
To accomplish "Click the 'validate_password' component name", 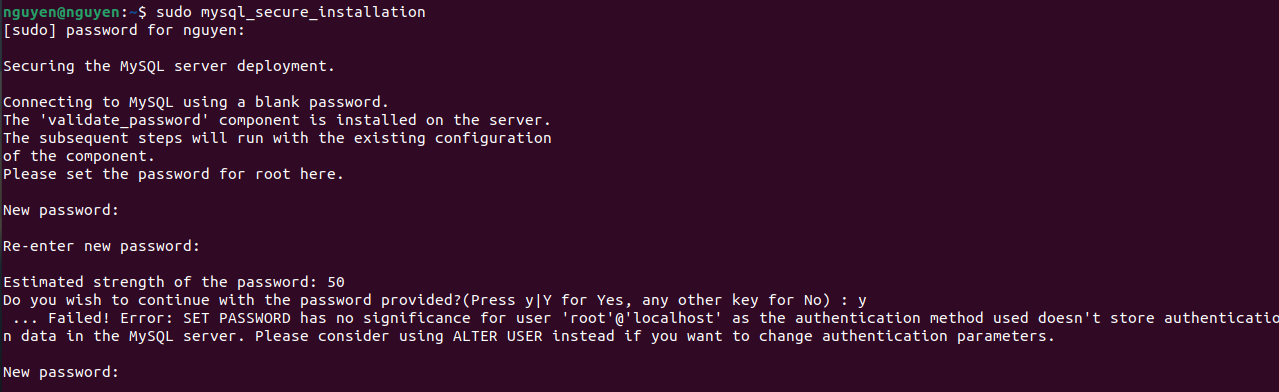I will pos(125,120).
